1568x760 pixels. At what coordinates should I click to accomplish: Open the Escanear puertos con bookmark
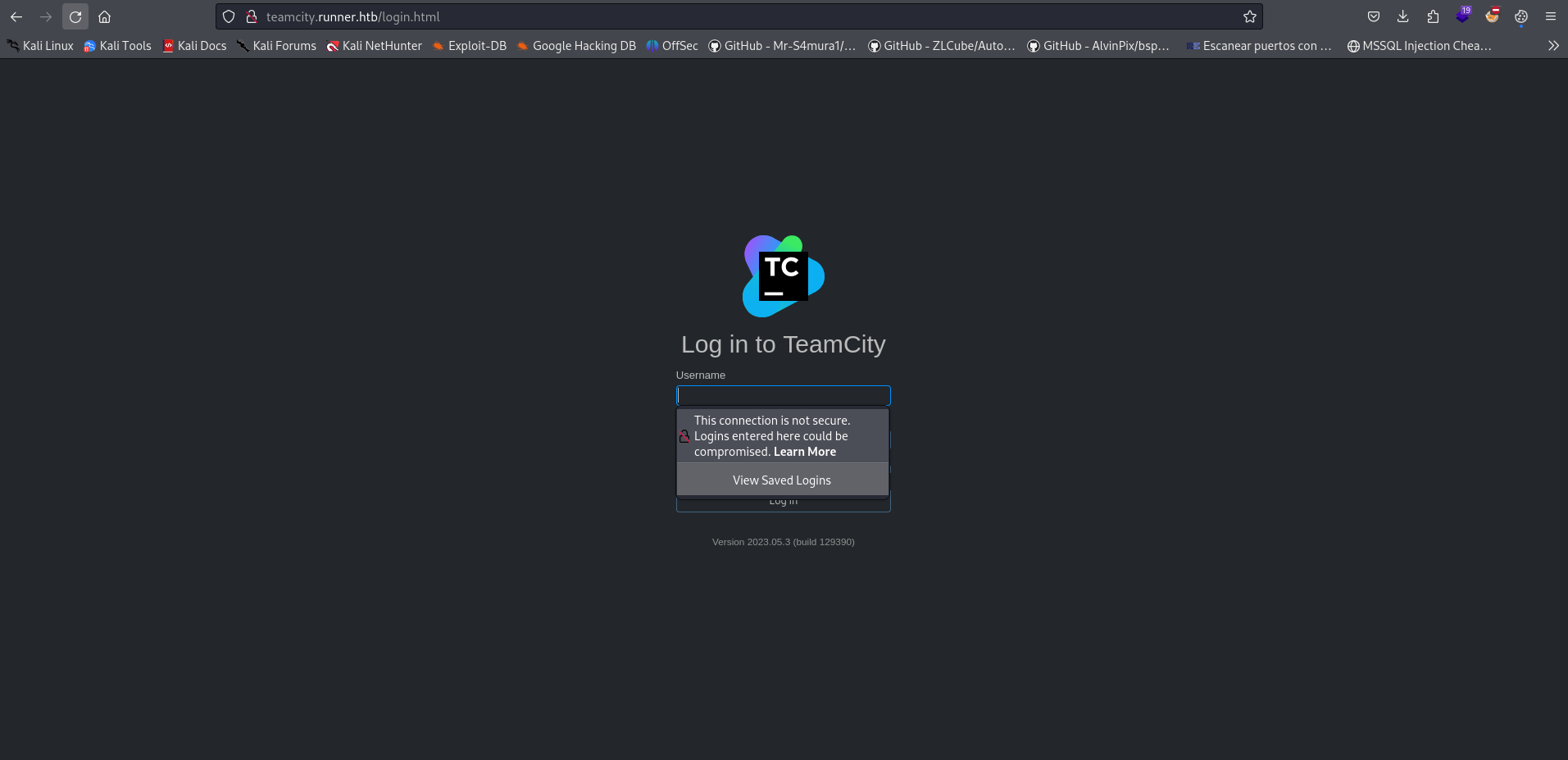click(x=1259, y=46)
